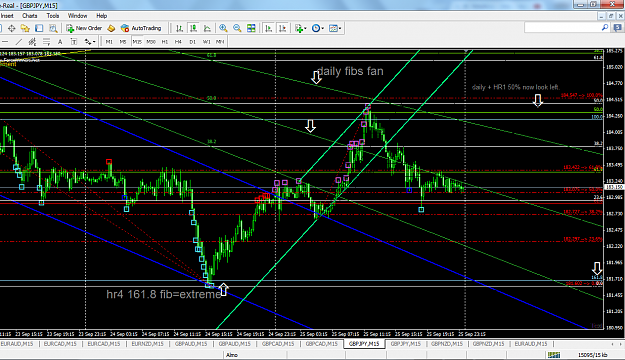Switch timeframe to MN
The image size is (625, 360).
[x=220, y=42]
